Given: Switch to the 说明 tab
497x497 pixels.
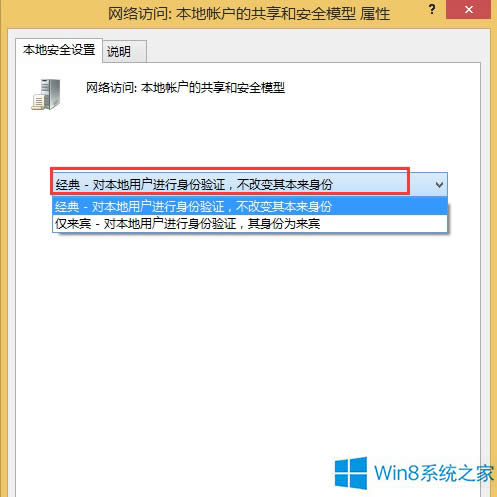Looking at the screenshot, I should coord(124,51).
